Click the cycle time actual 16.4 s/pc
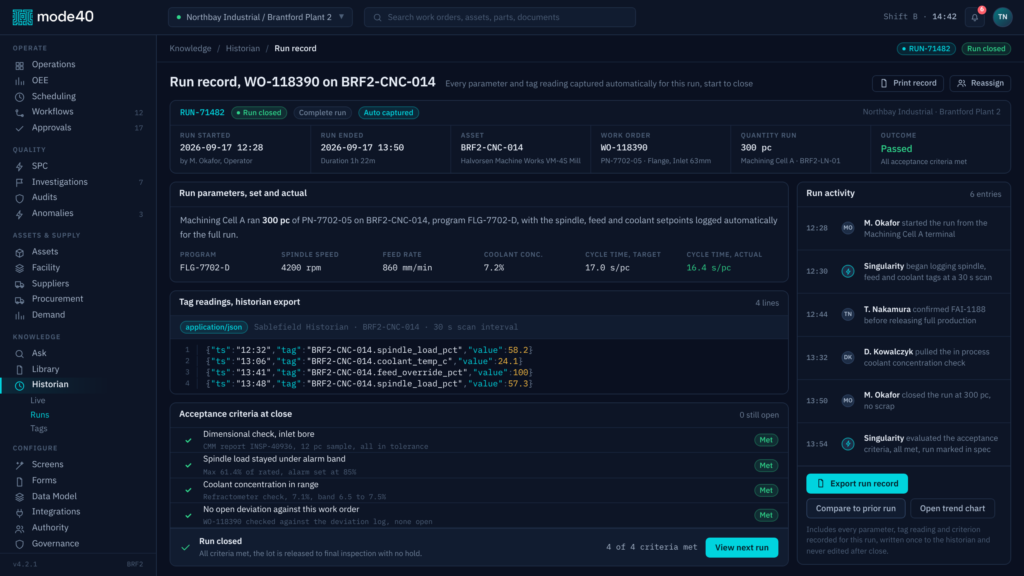Image resolution: width=1024 pixels, height=576 pixels. [709, 268]
